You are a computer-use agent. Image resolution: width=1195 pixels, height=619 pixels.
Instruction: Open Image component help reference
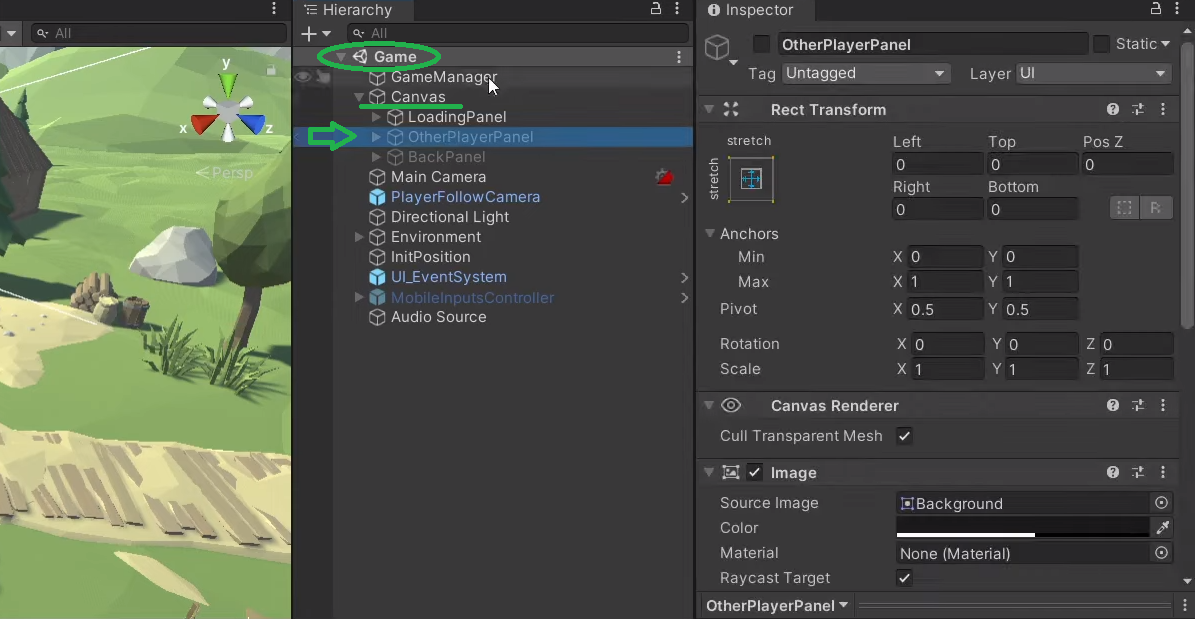pyautogui.click(x=1113, y=473)
